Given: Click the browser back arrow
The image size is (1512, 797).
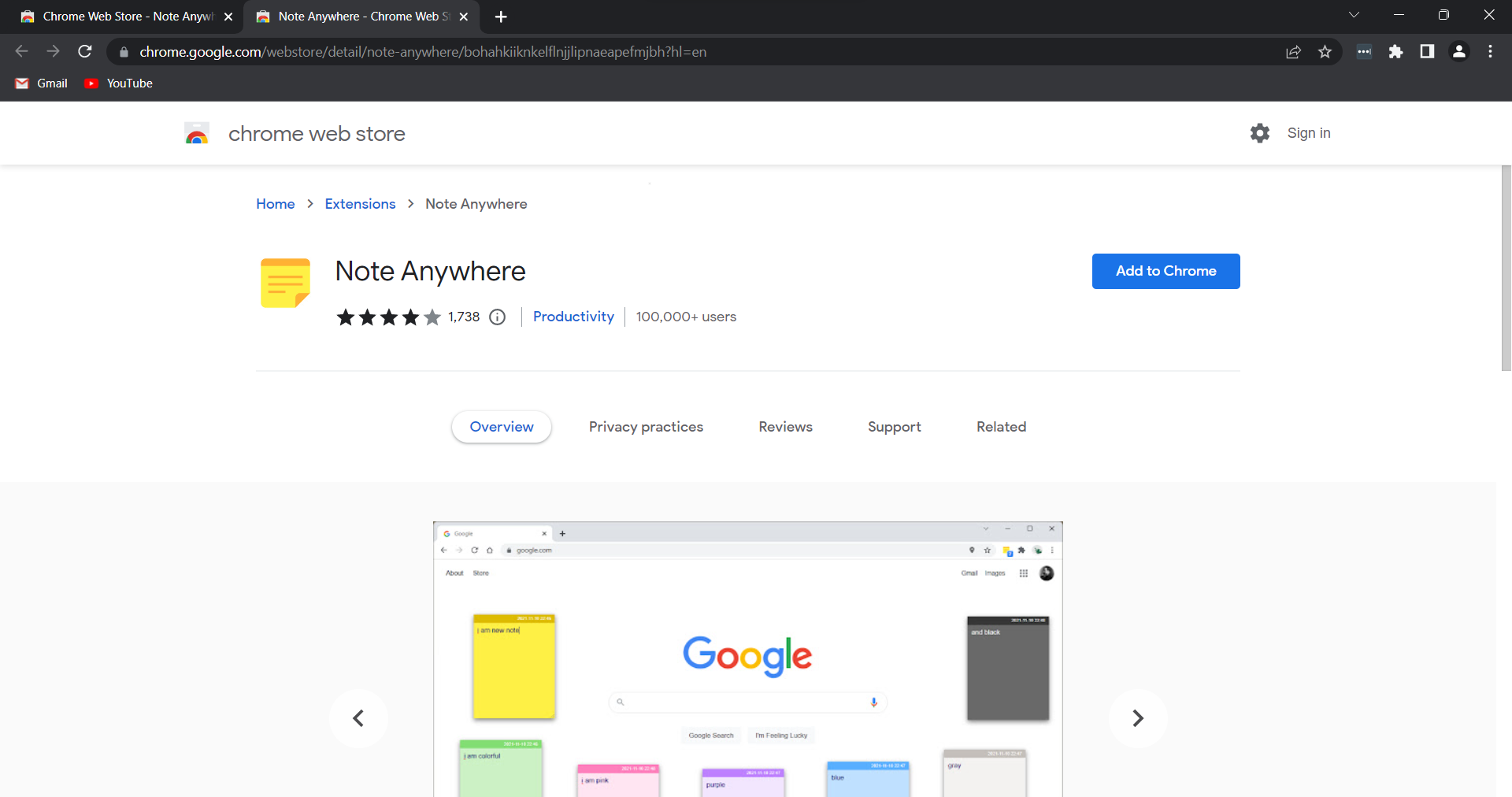Looking at the screenshot, I should (x=21, y=51).
